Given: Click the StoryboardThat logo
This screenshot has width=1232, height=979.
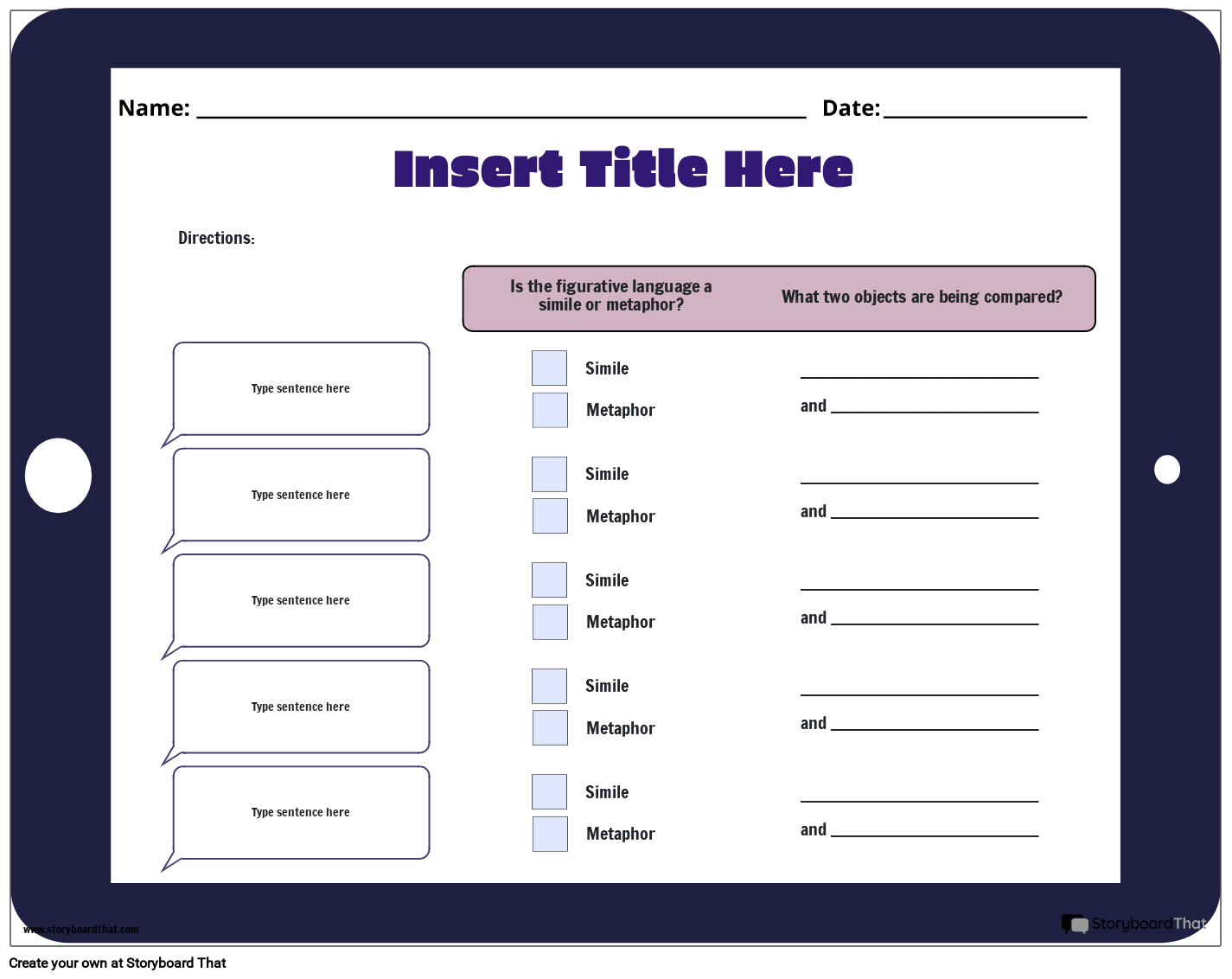Looking at the screenshot, I should [1133, 924].
